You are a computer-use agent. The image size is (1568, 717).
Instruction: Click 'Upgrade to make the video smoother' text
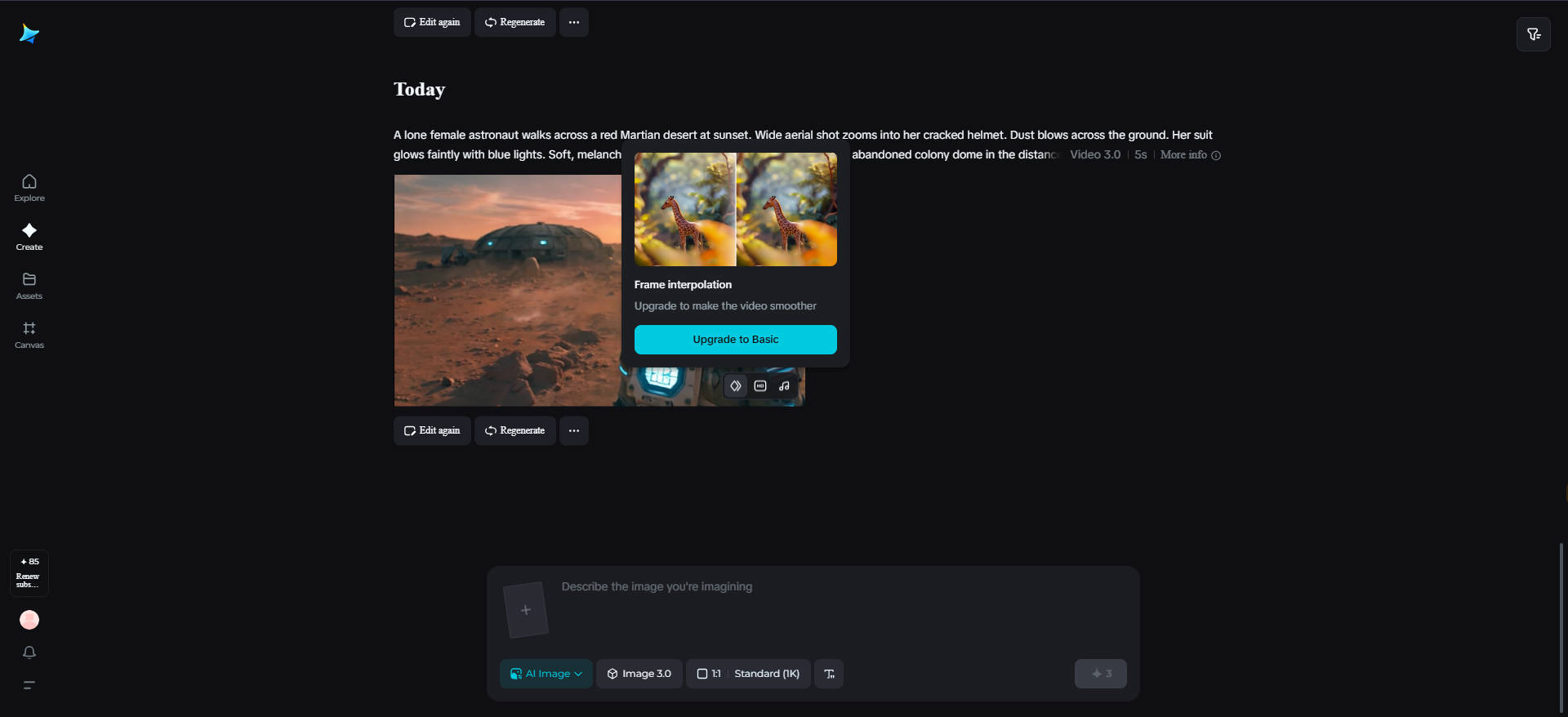click(725, 306)
